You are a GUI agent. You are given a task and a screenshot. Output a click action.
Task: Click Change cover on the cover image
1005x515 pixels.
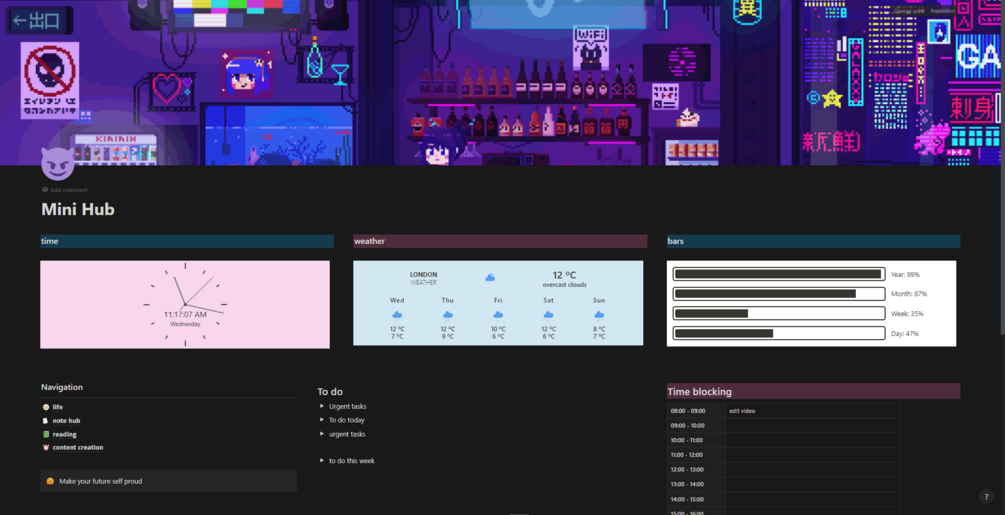click(909, 11)
